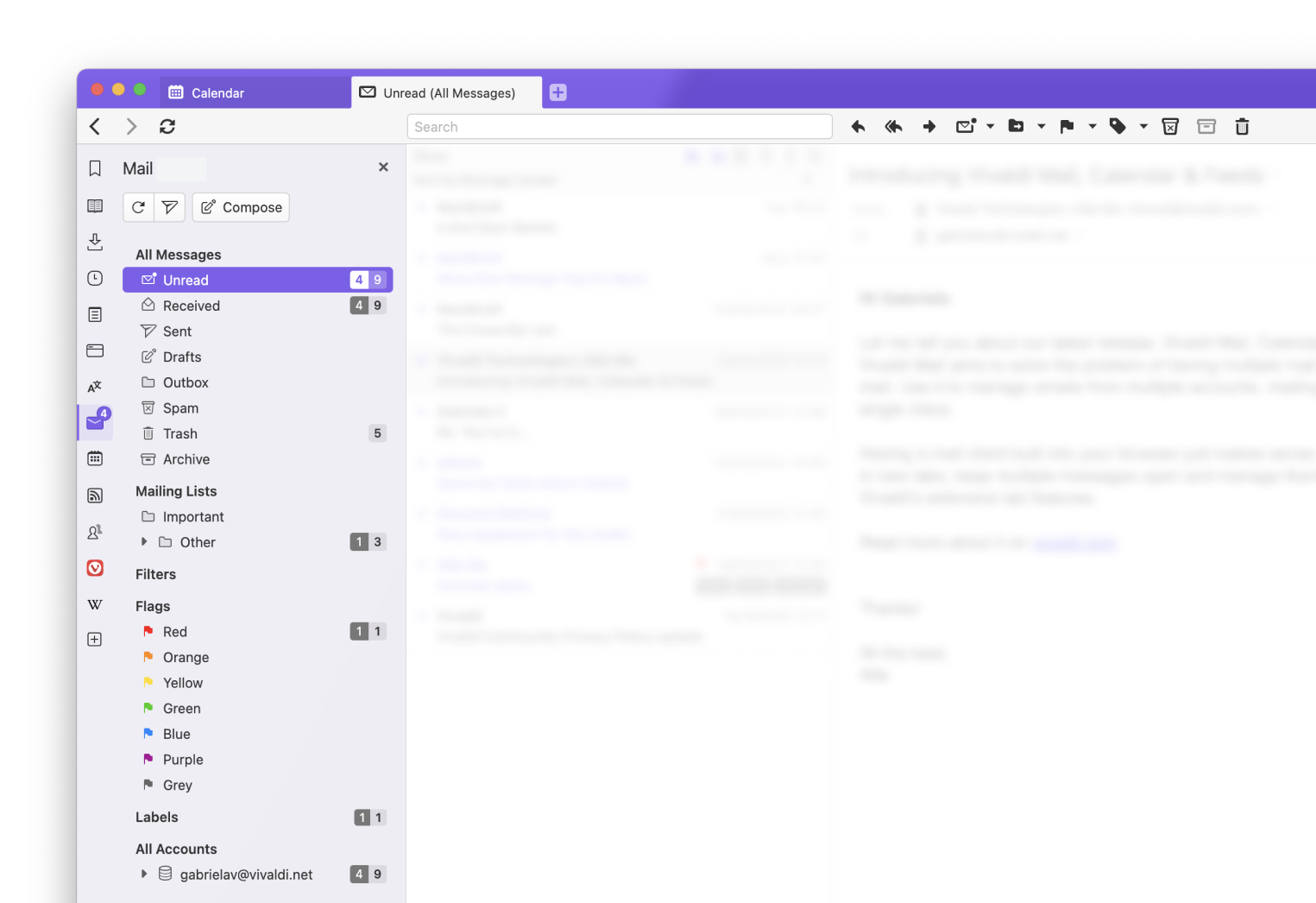Image resolution: width=1316 pixels, height=903 pixels.
Task: Switch to Unread (All Messages) tab
Action: (x=446, y=92)
